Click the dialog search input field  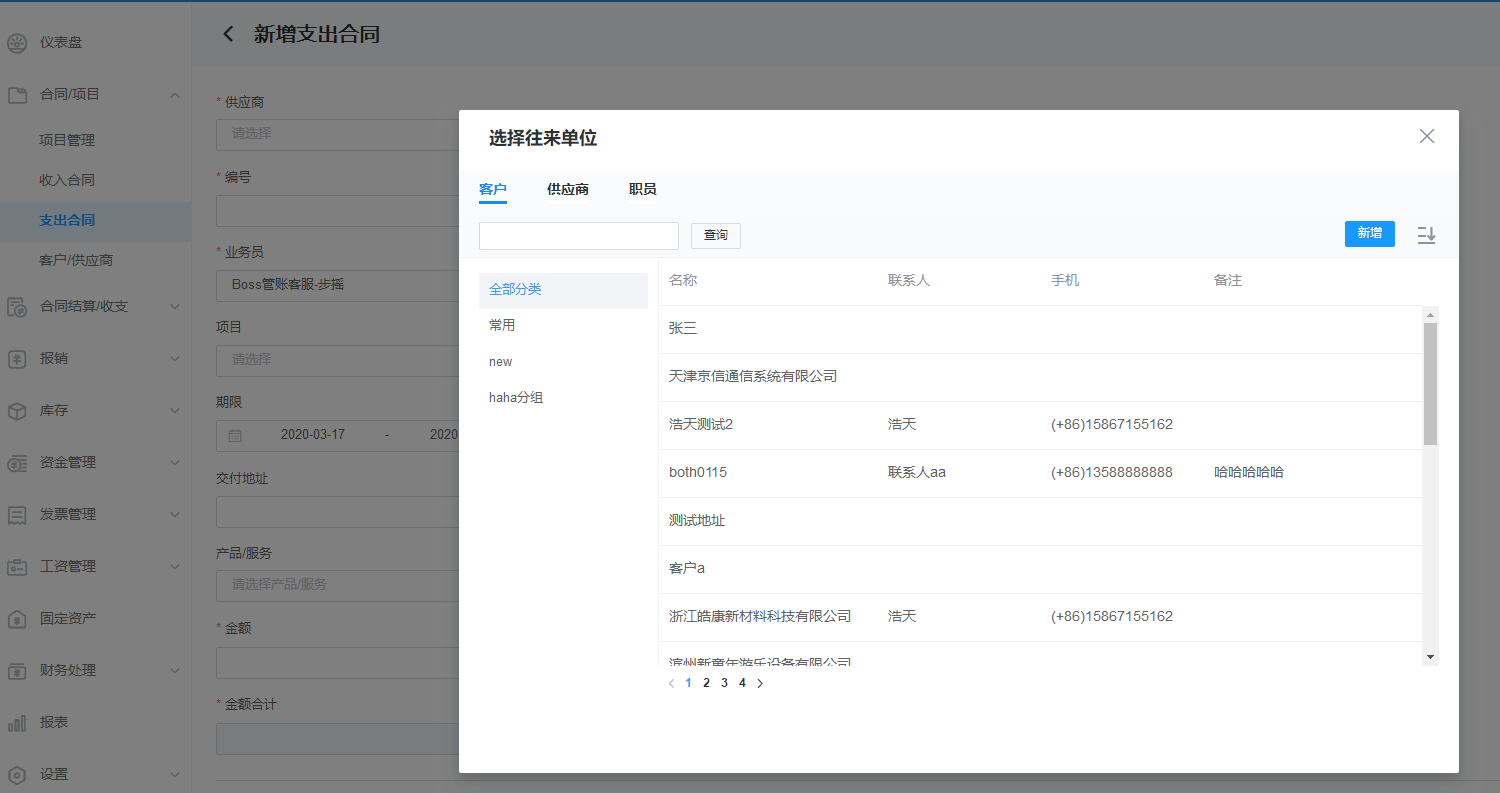(579, 236)
